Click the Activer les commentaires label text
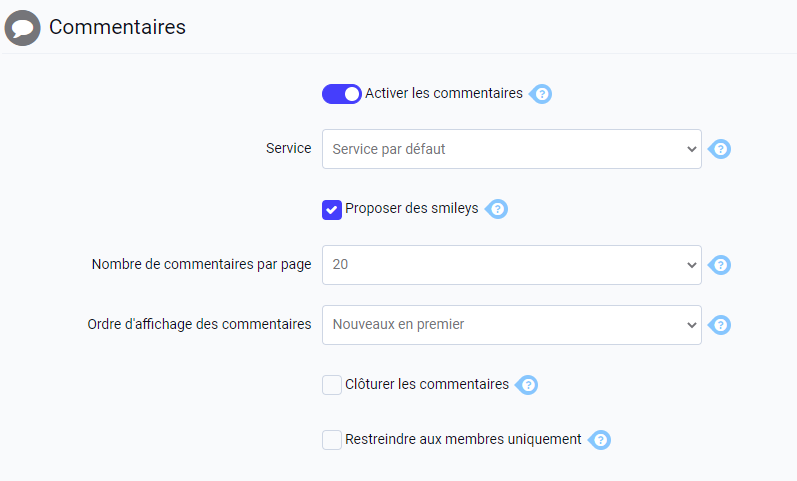This screenshot has height=481, width=797. (444, 94)
